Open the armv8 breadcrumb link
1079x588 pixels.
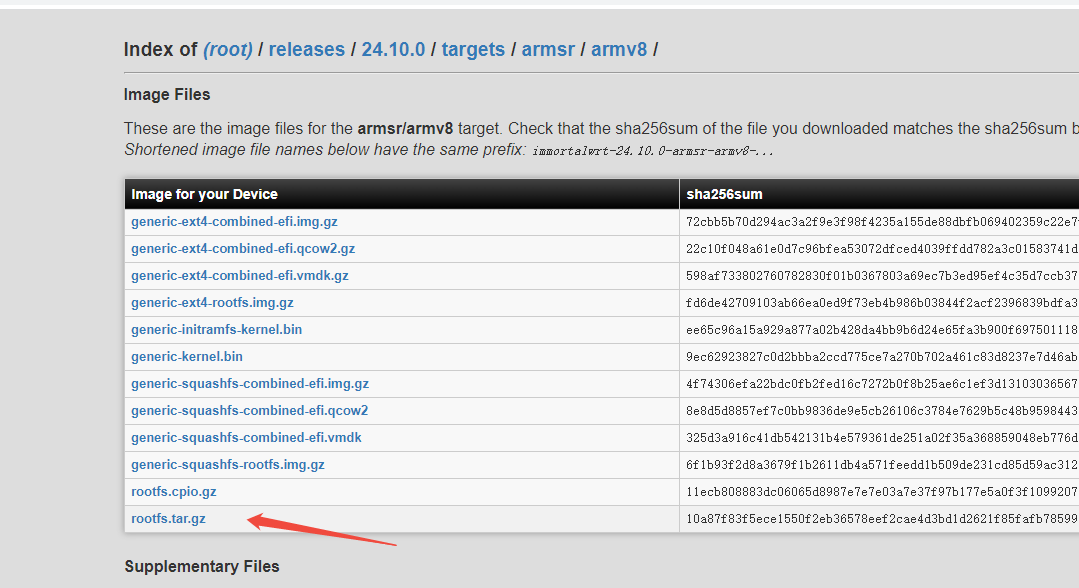619,48
